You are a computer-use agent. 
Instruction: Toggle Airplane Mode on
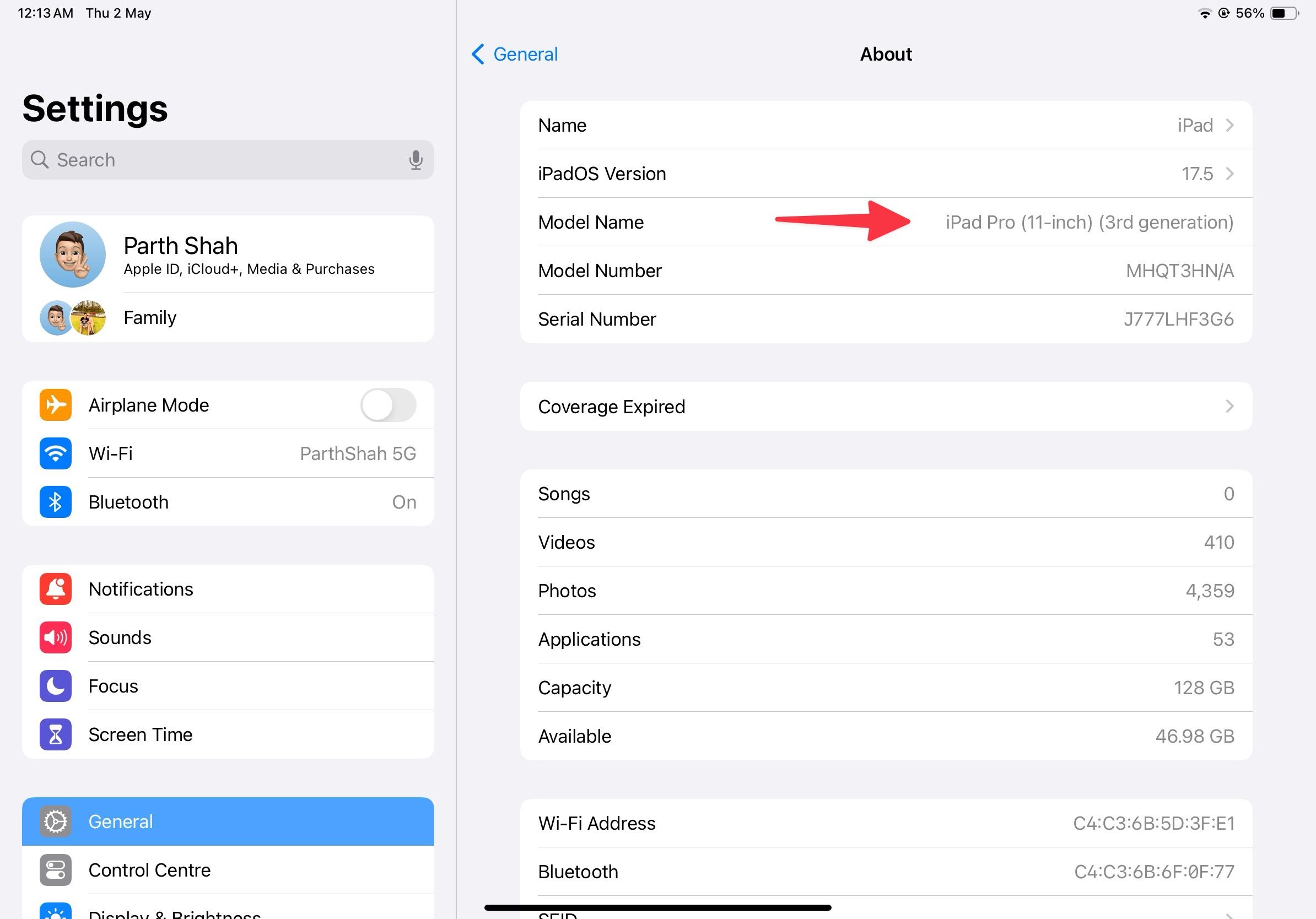click(x=392, y=405)
